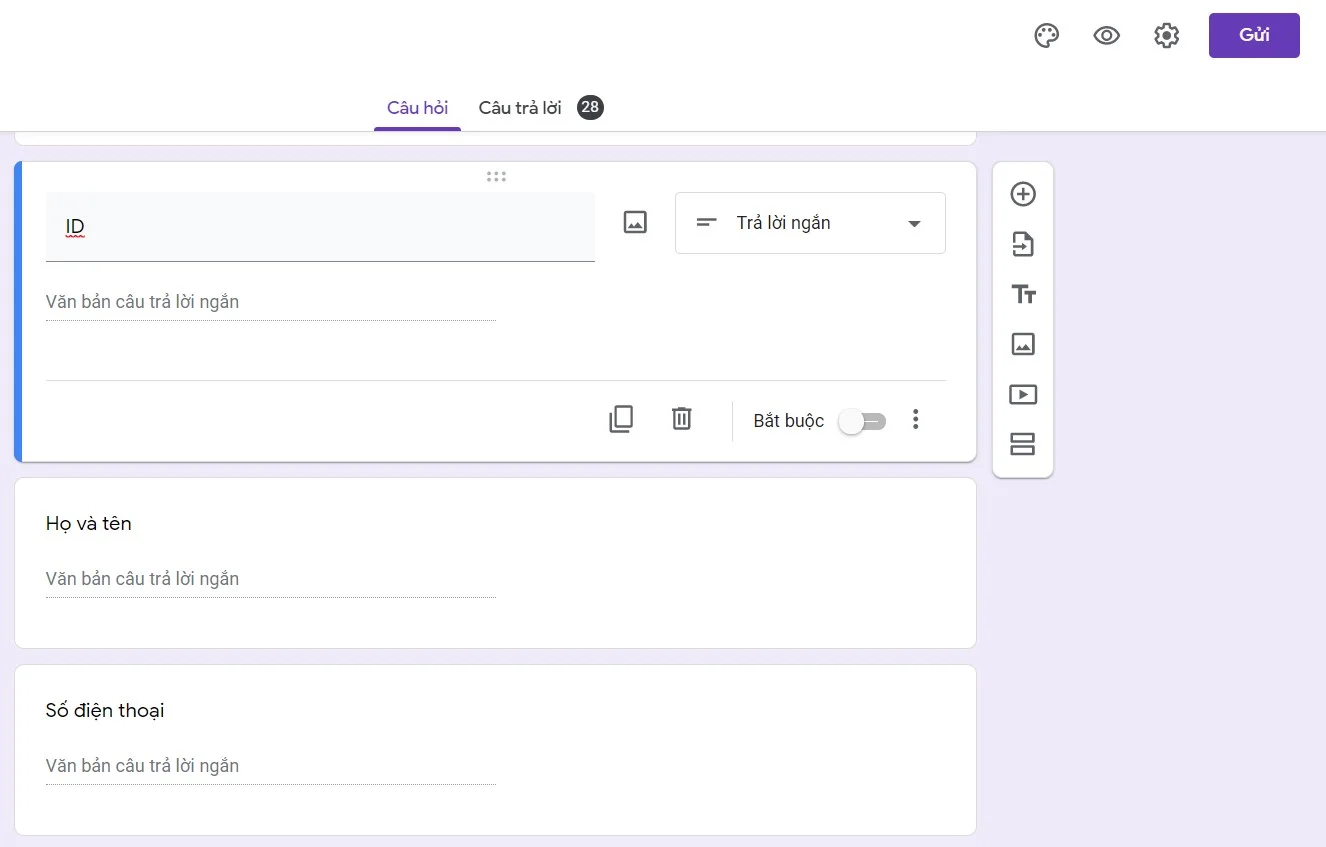1326x847 pixels.
Task: Preview the form with the eye icon
Action: [x=1106, y=36]
